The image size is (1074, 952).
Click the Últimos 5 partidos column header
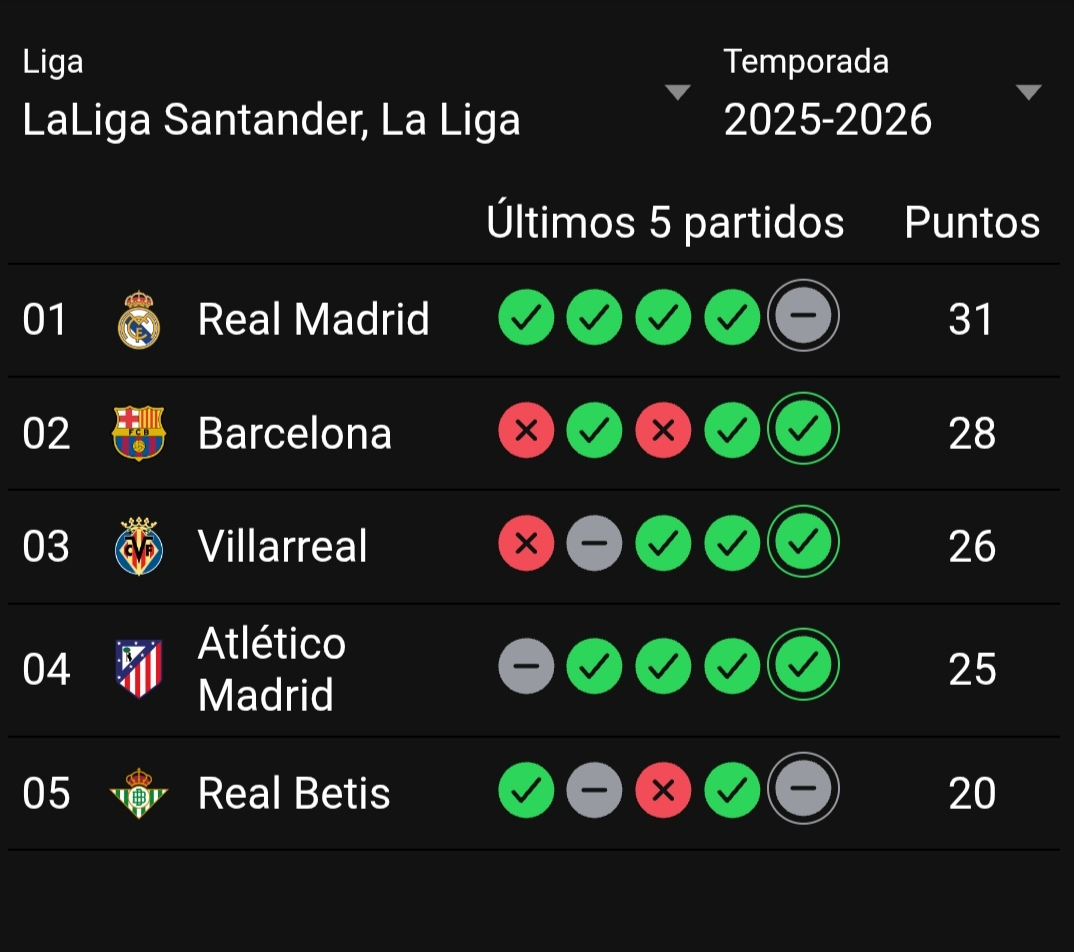tap(665, 222)
